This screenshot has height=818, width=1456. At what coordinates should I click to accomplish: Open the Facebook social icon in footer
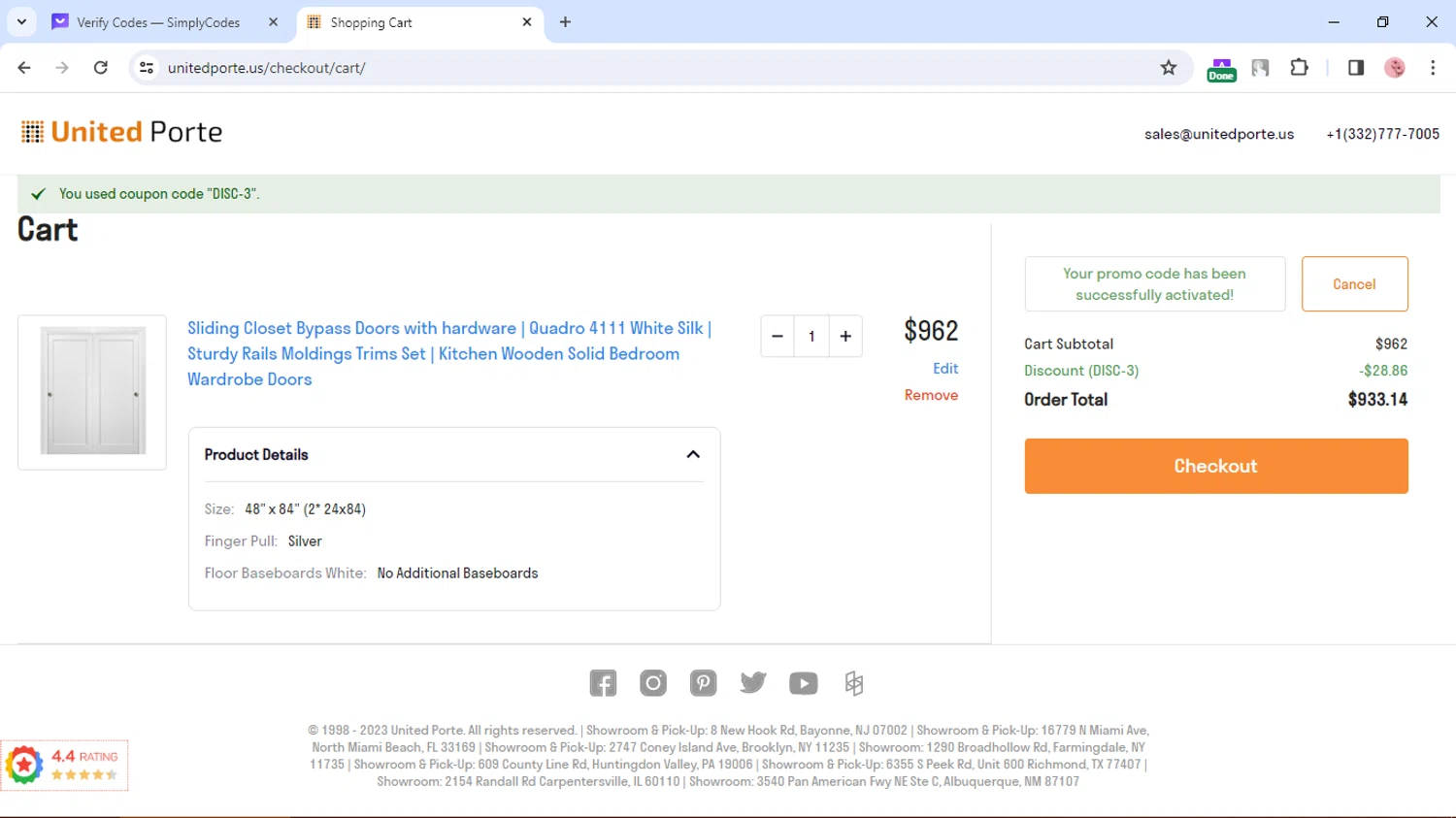click(603, 683)
